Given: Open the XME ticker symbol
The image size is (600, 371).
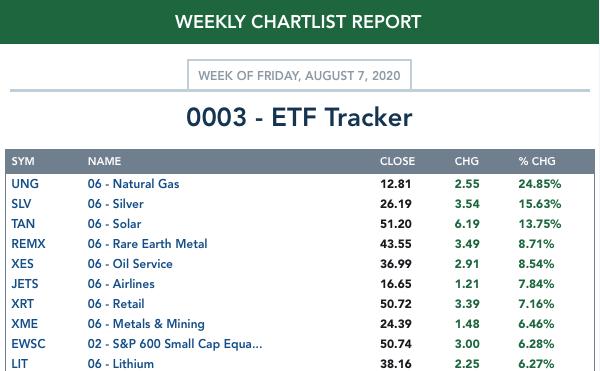Looking at the screenshot, I should pyautogui.click(x=24, y=324).
